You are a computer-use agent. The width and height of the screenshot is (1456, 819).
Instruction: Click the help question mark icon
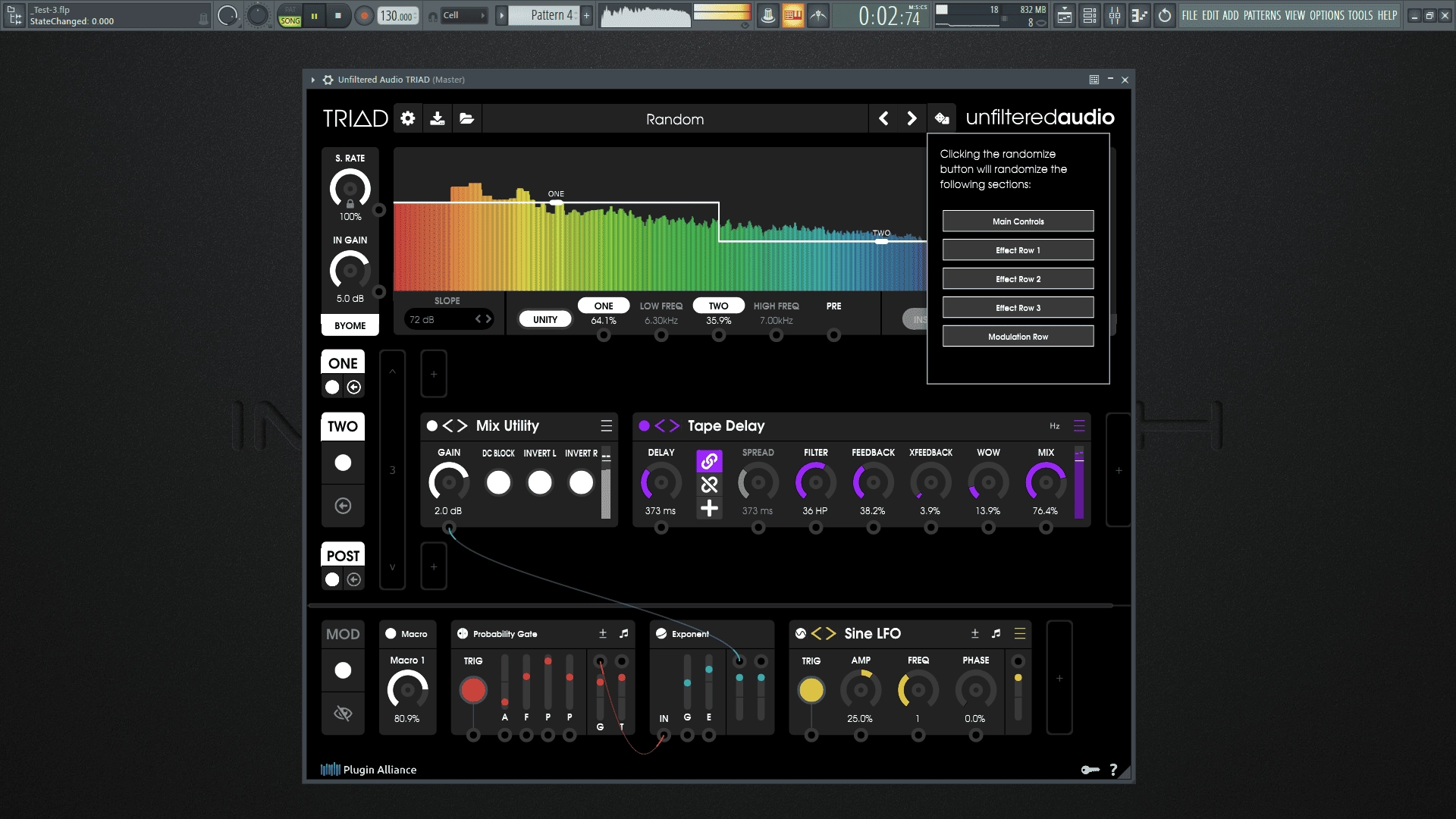(x=1113, y=770)
